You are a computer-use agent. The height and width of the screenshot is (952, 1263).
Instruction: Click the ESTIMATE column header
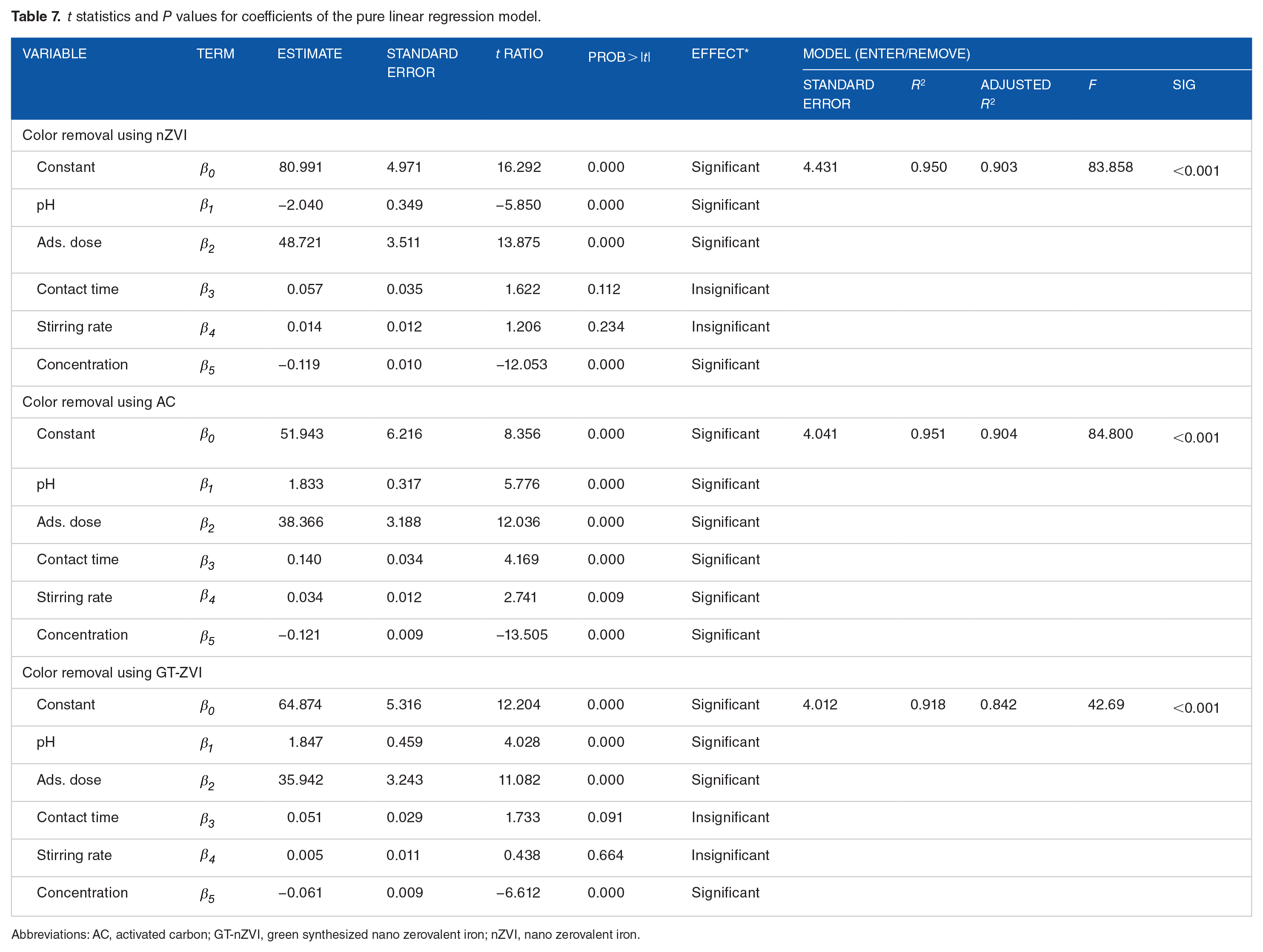pos(309,54)
